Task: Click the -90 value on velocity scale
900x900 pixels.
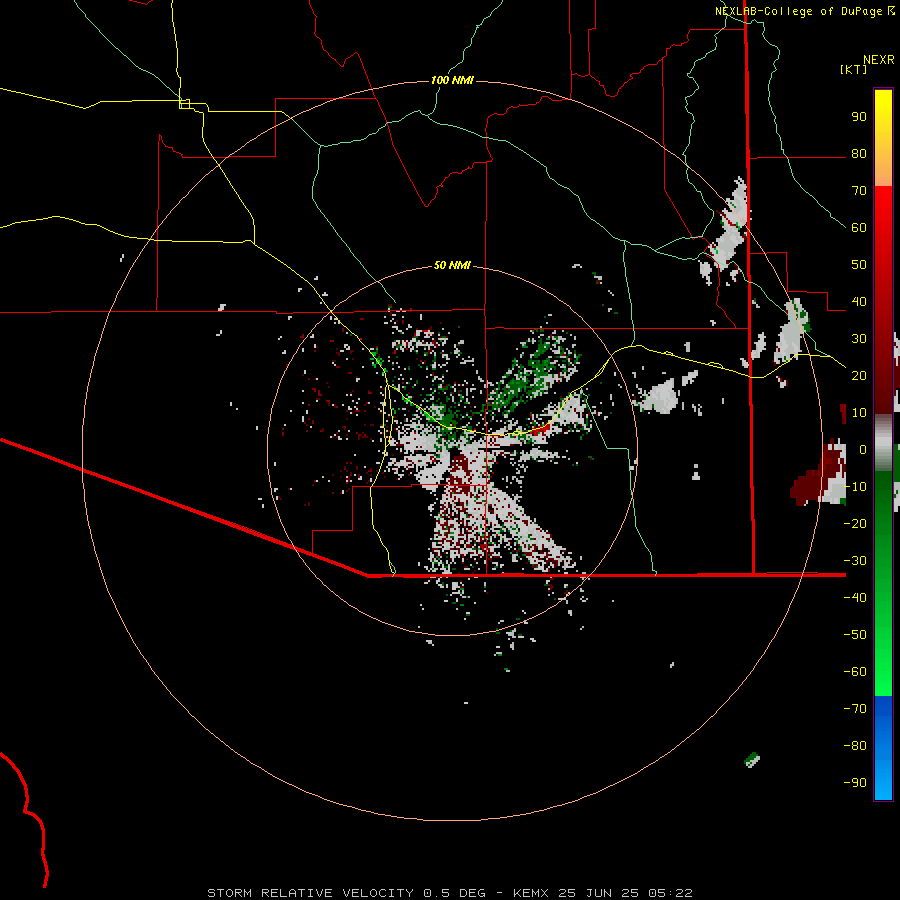Action: coord(855,783)
